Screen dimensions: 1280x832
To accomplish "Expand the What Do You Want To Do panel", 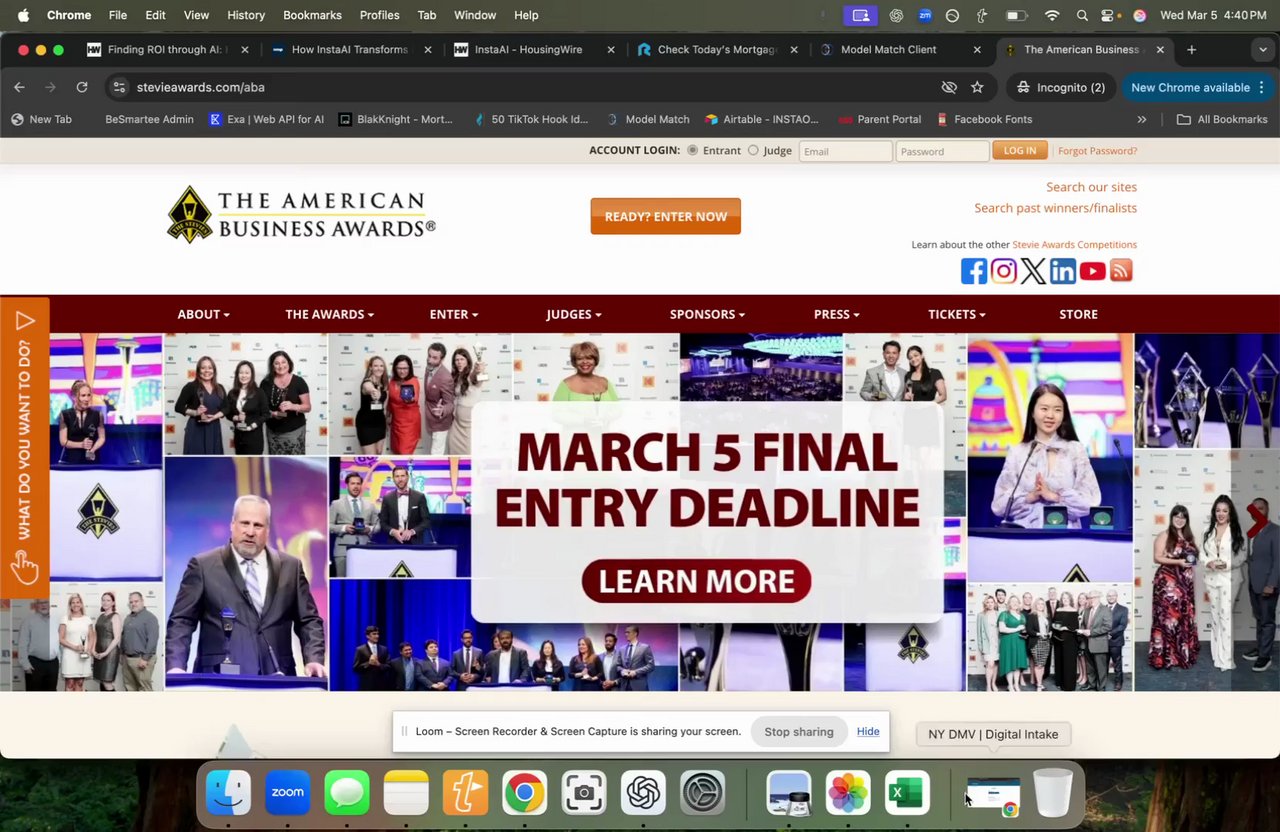I will [25, 447].
